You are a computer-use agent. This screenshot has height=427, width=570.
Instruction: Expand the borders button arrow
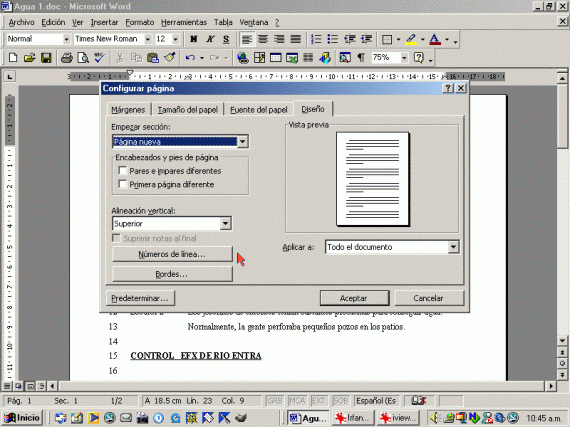(x=398, y=39)
